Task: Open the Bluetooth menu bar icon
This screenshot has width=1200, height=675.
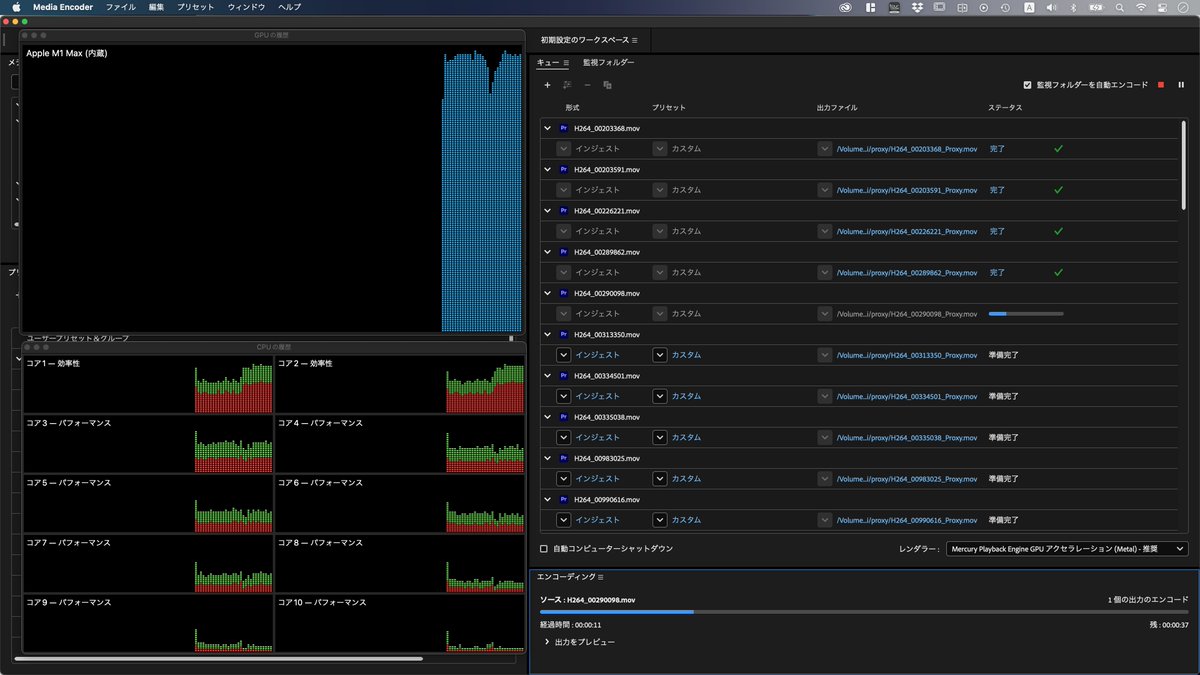Action: [1073, 7]
